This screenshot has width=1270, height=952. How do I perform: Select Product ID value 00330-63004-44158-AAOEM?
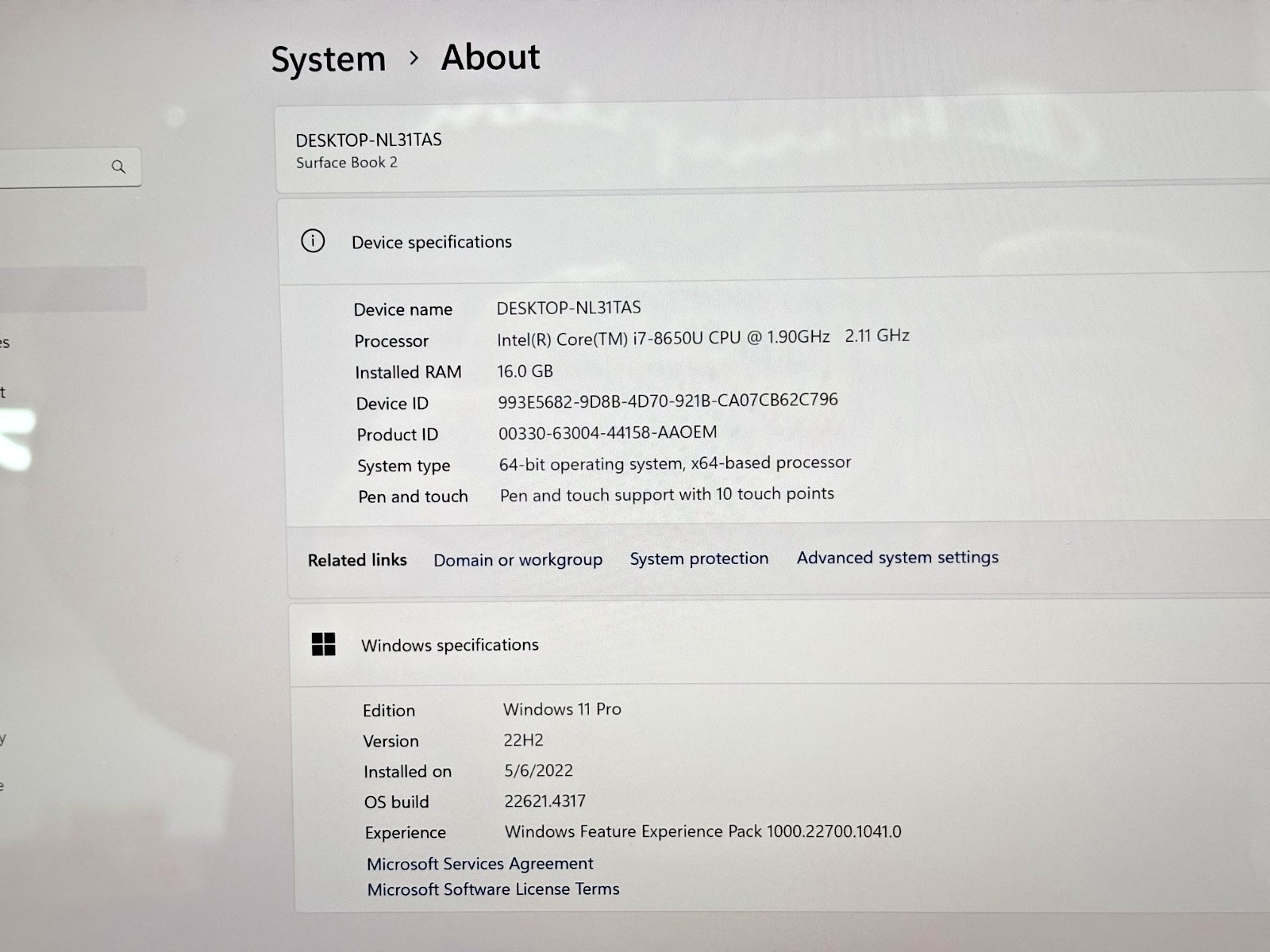click(x=607, y=432)
